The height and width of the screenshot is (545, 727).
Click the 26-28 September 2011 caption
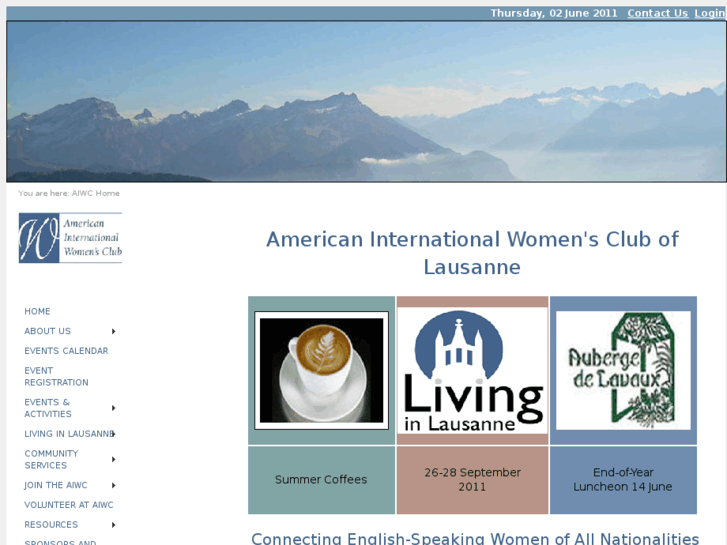point(472,480)
